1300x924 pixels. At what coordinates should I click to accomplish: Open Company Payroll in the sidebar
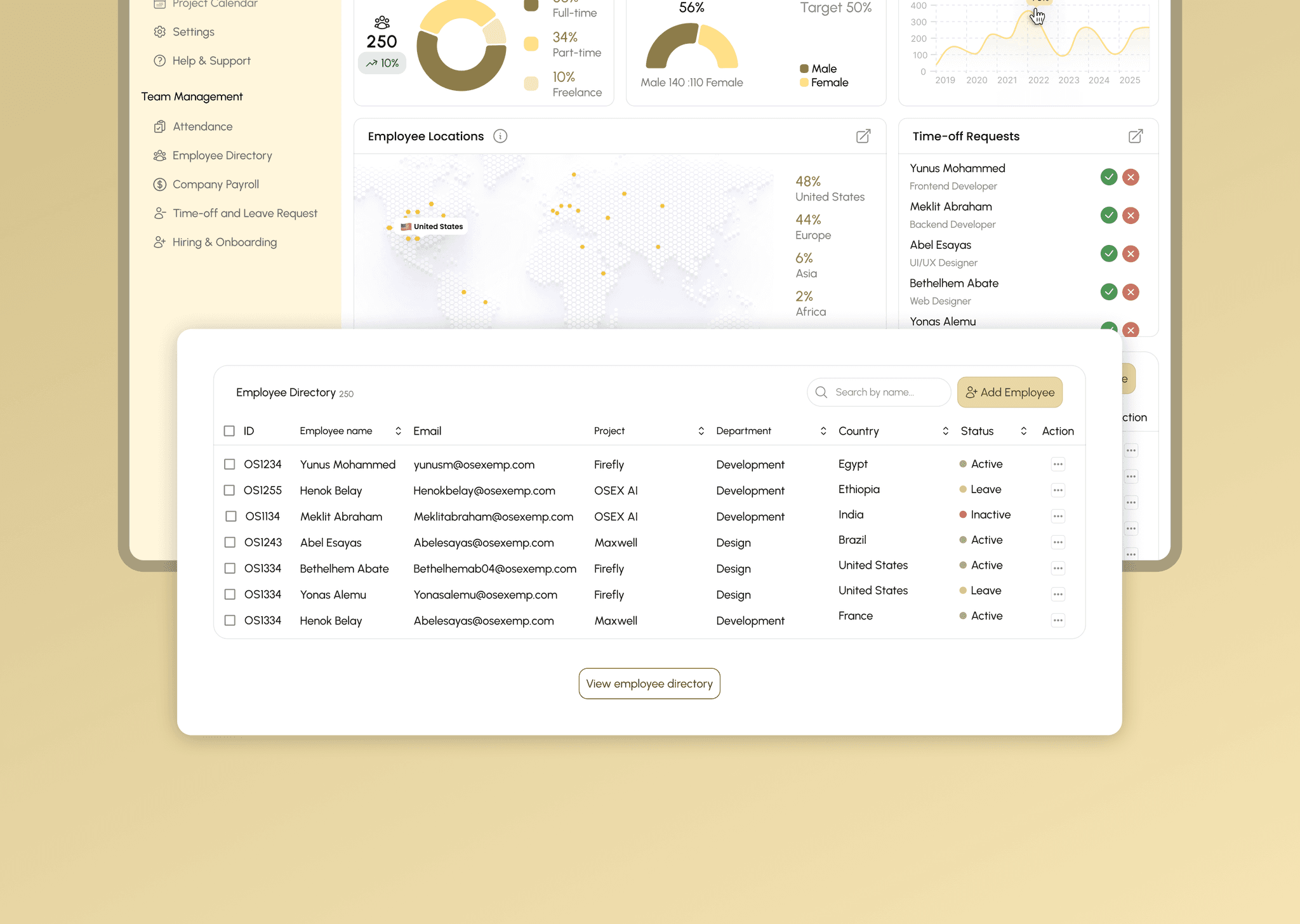click(215, 185)
